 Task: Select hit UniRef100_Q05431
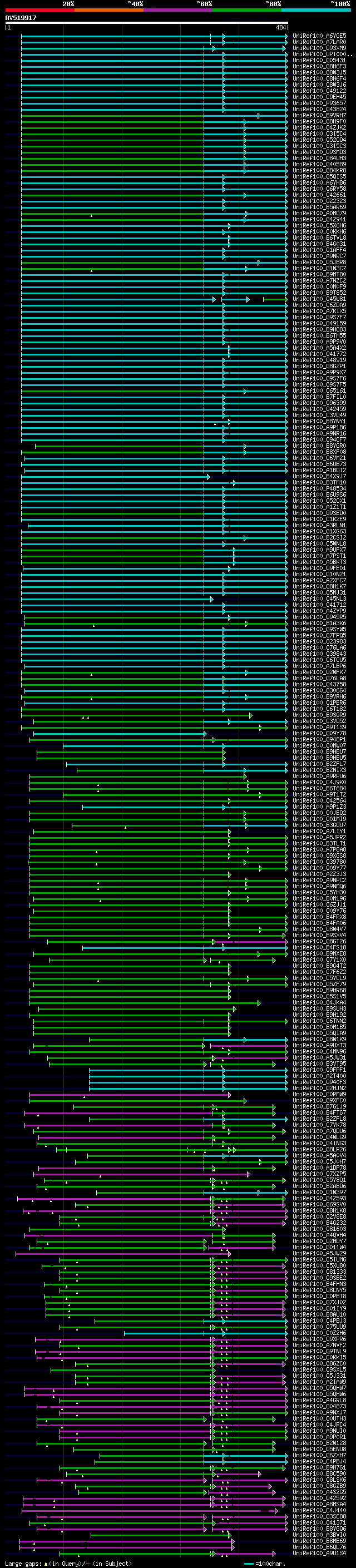[319, 60]
